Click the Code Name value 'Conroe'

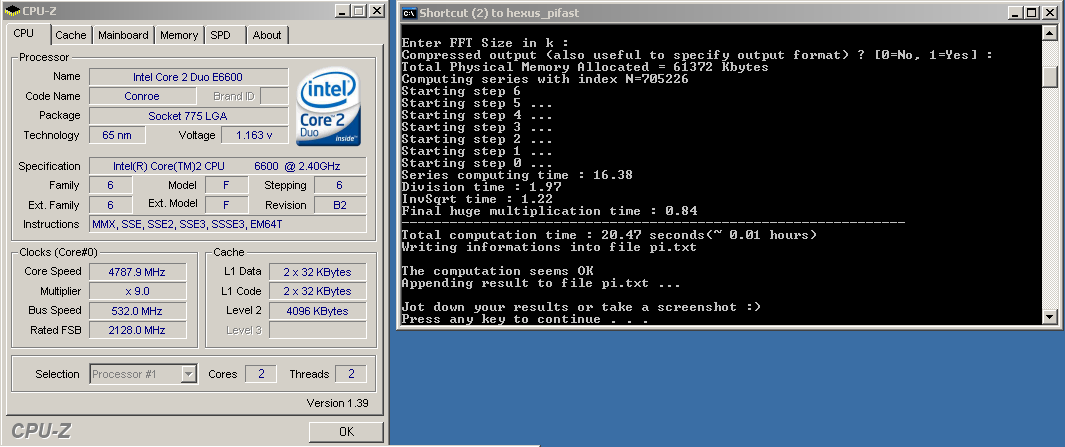click(x=142, y=96)
